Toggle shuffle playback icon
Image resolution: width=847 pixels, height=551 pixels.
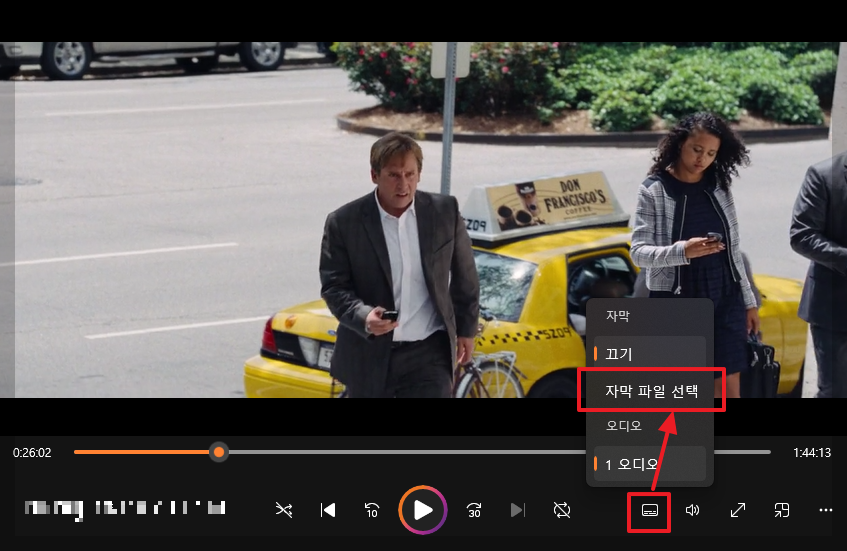point(284,510)
